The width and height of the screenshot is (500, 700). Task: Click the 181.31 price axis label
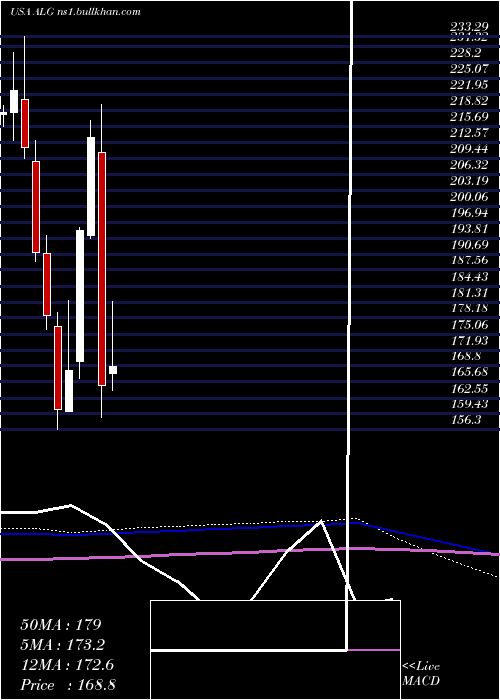tap(469, 292)
